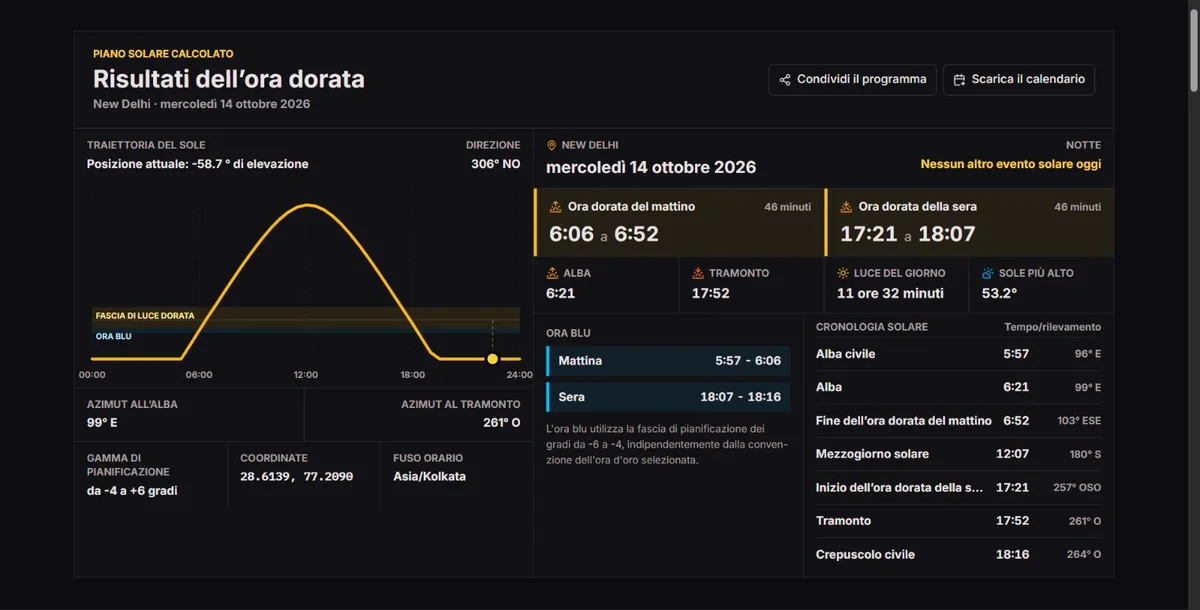Click the TRAMONTO sunset icon
This screenshot has width=1200, height=610.
(698, 273)
